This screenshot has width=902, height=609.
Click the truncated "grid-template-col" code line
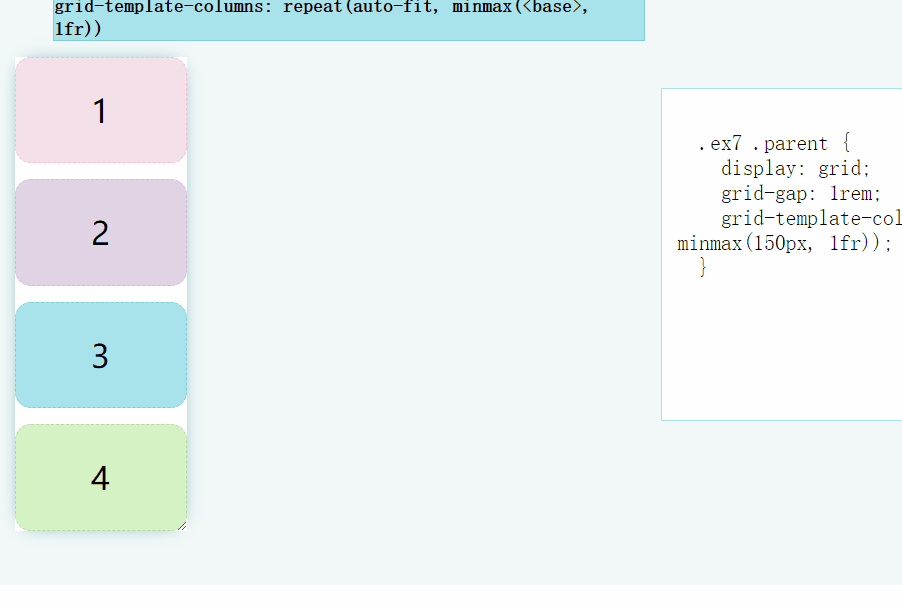811,219
